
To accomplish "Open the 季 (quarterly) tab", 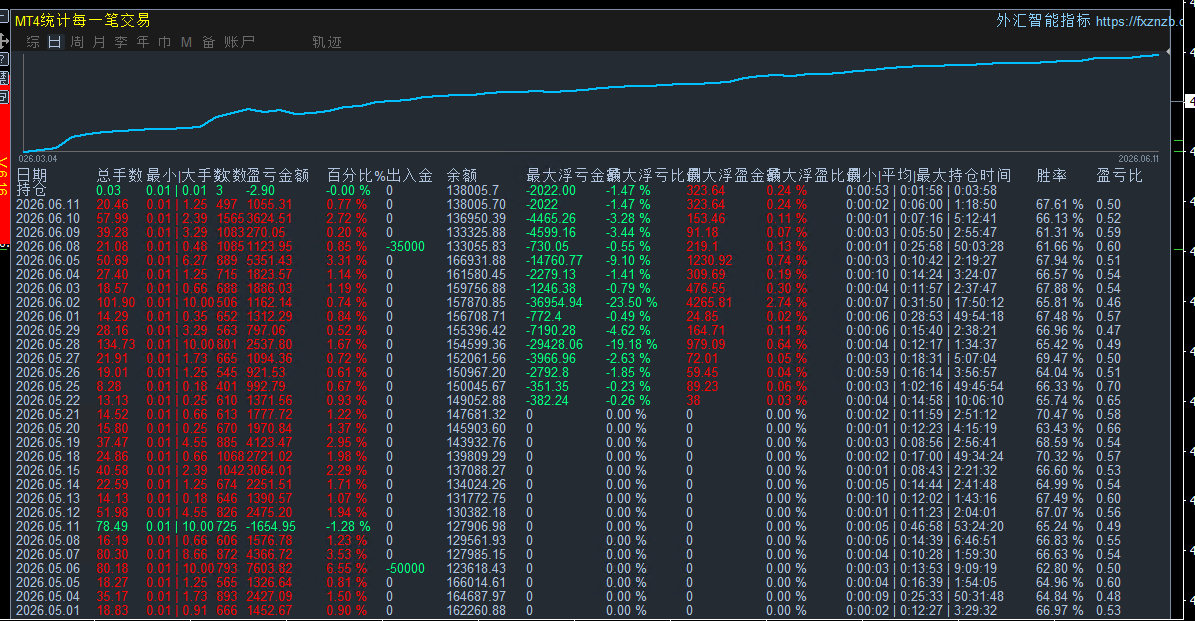I will (x=121, y=42).
